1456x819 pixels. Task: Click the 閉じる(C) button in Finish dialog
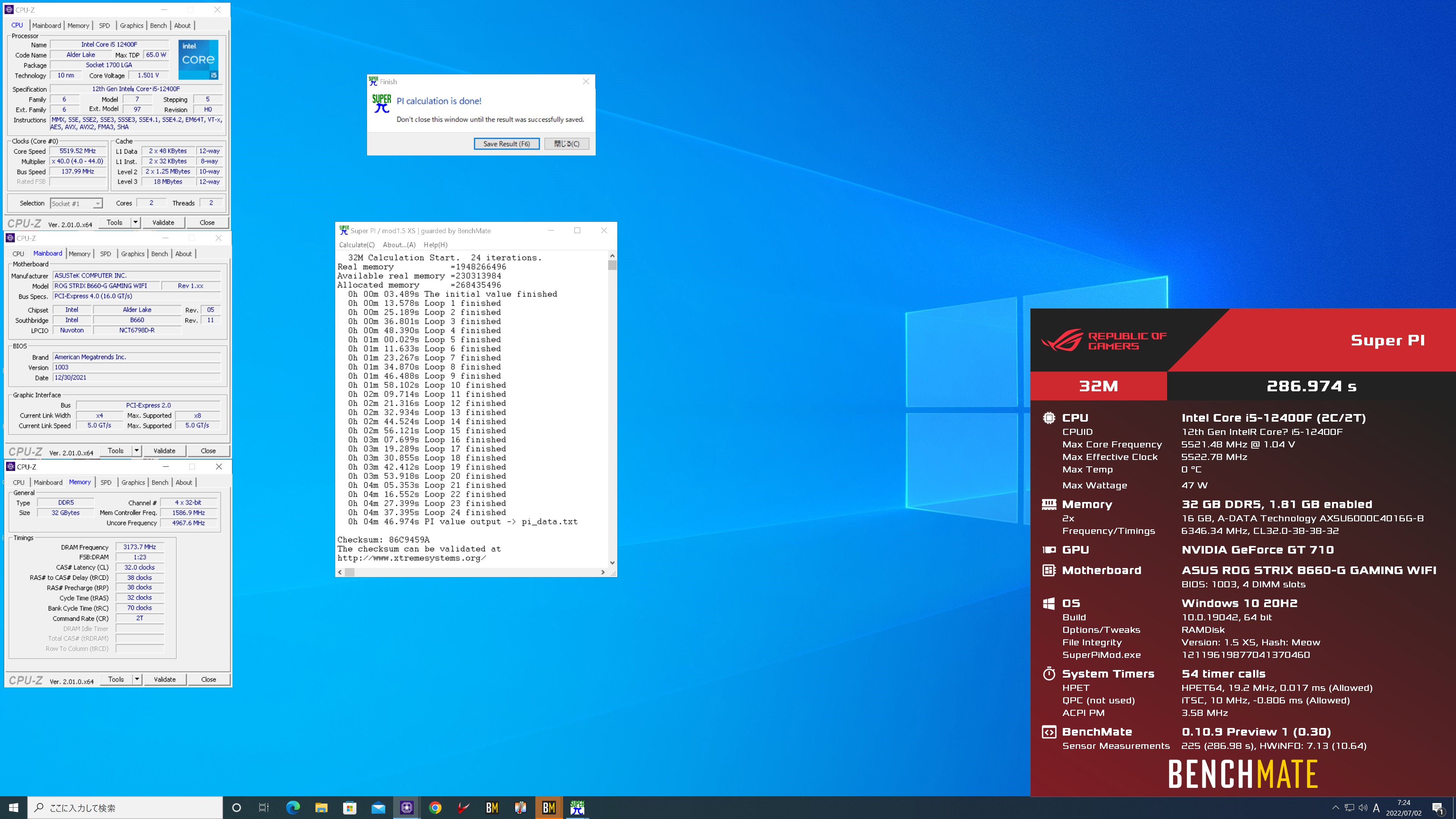(x=566, y=144)
